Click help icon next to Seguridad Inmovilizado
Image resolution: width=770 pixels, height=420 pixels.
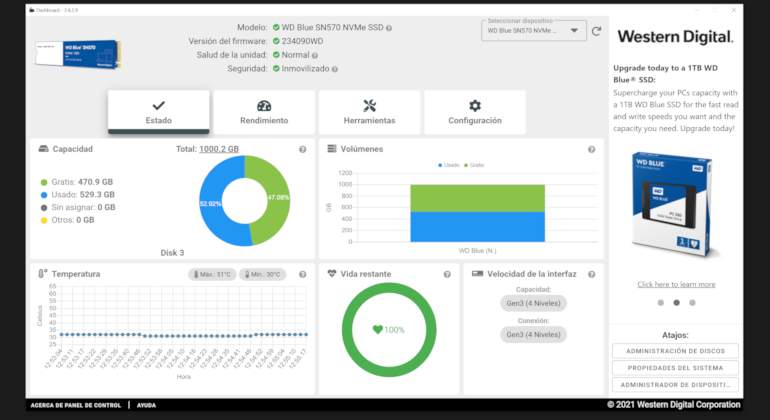pyautogui.click(x=335, y=69)
